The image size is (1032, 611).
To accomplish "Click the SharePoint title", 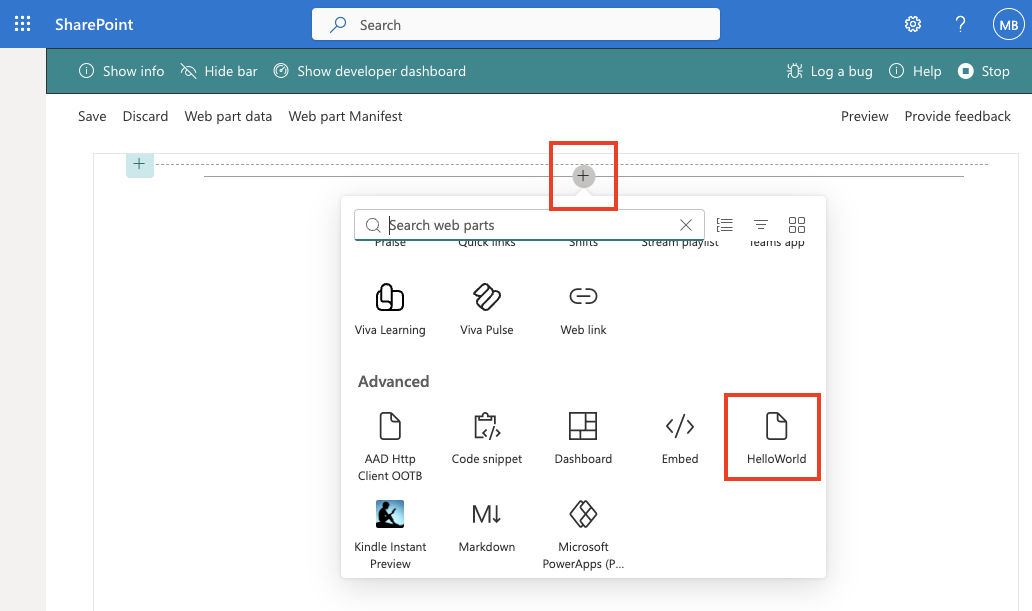I will point(94,24).
